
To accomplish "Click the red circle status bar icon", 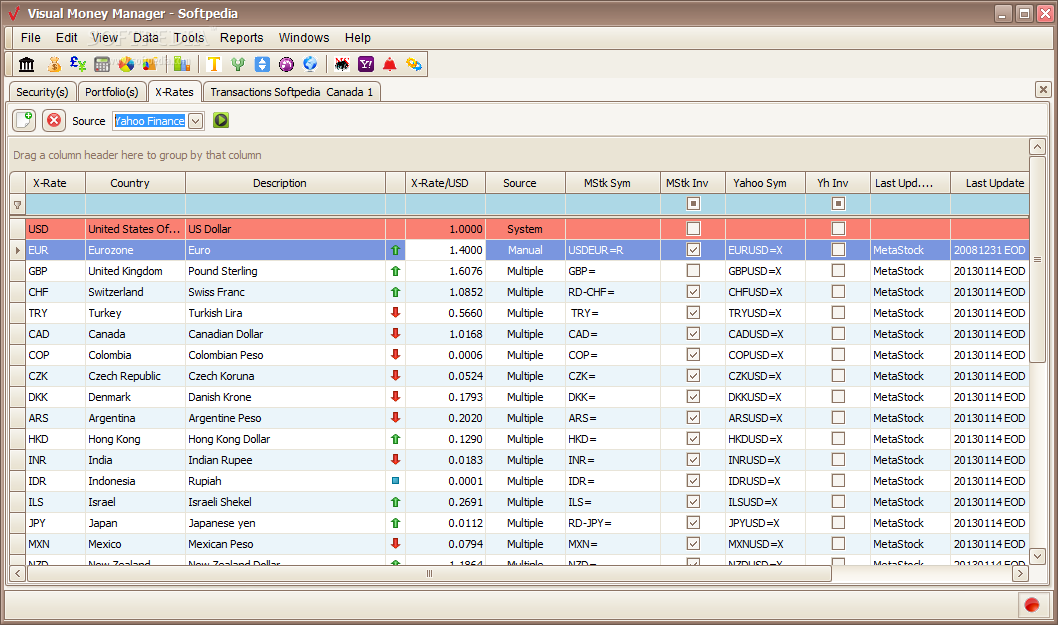I will pos(1032,605).
